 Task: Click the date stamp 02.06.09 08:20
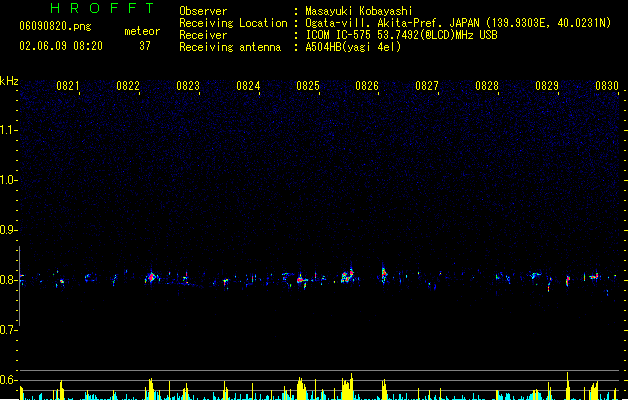coord(61,46)
